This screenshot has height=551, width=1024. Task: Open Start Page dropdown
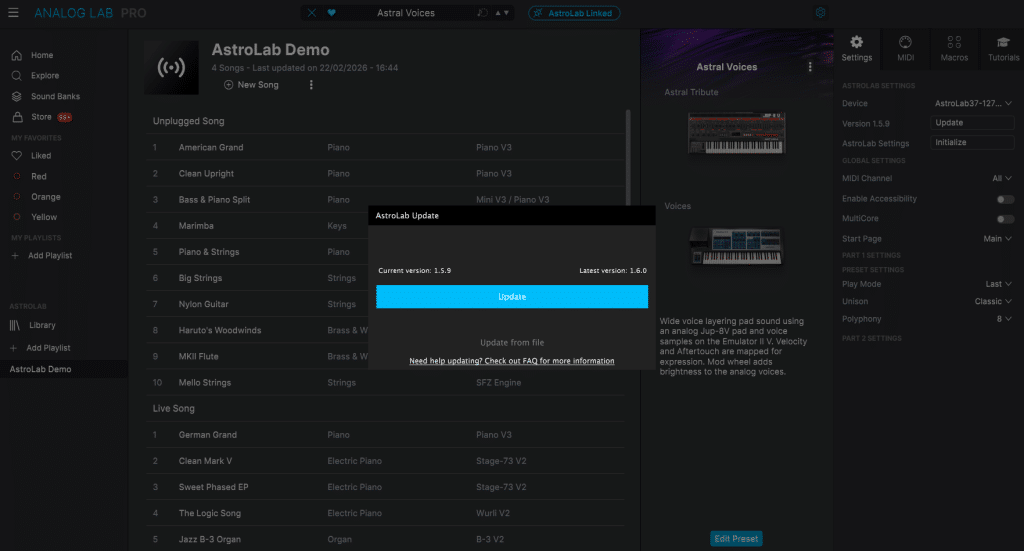pos(997,239)
